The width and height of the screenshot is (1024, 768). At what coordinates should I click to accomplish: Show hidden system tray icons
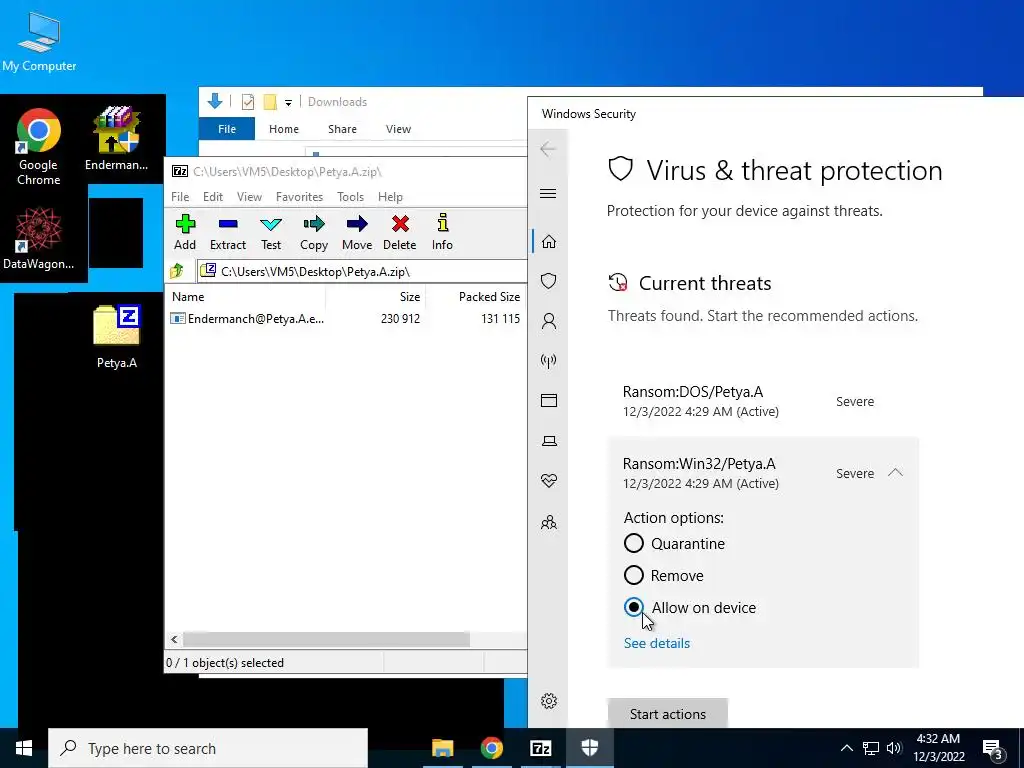point(846,748)
